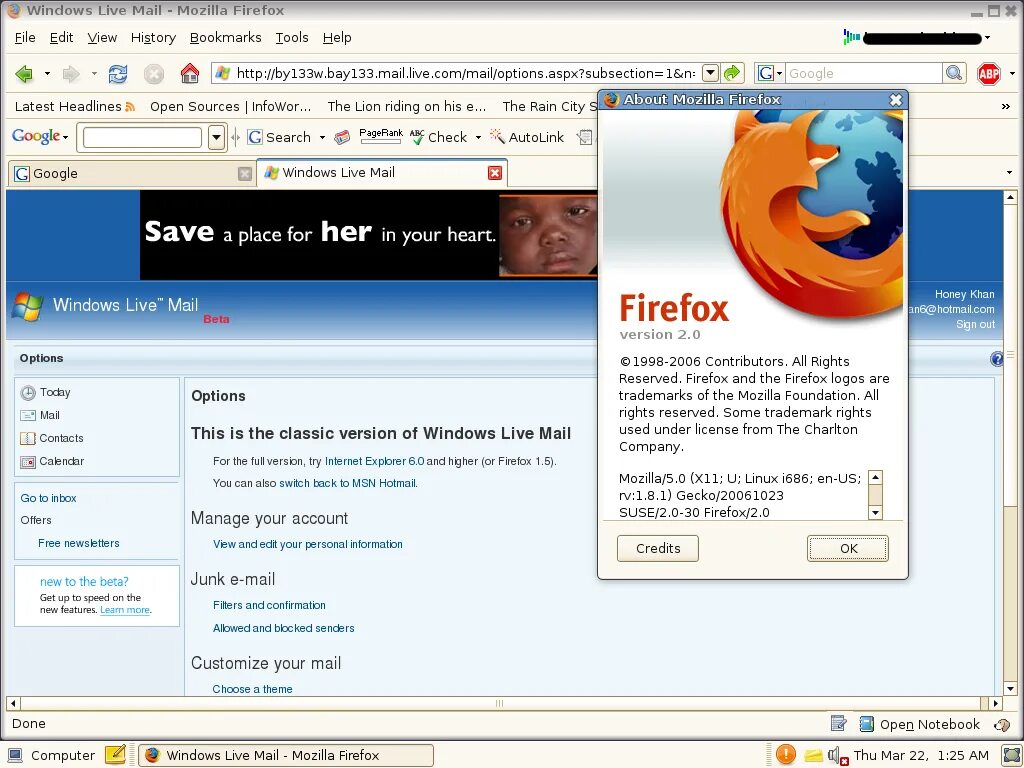
Task: Open the home page via house icon
Action: click(x=189, y=73)
